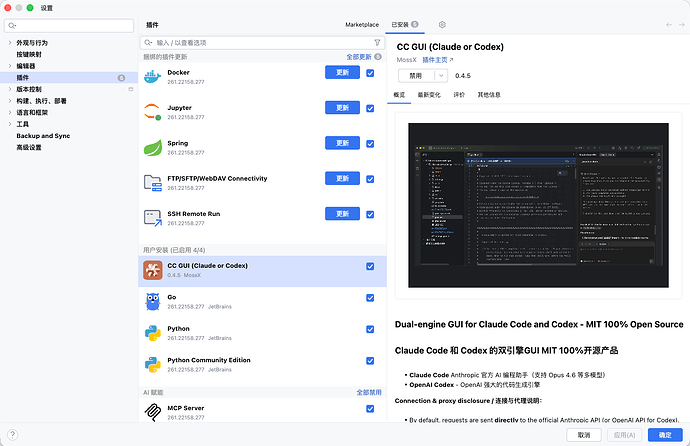
Task: Click the settings search field
Action: (69, 26)
